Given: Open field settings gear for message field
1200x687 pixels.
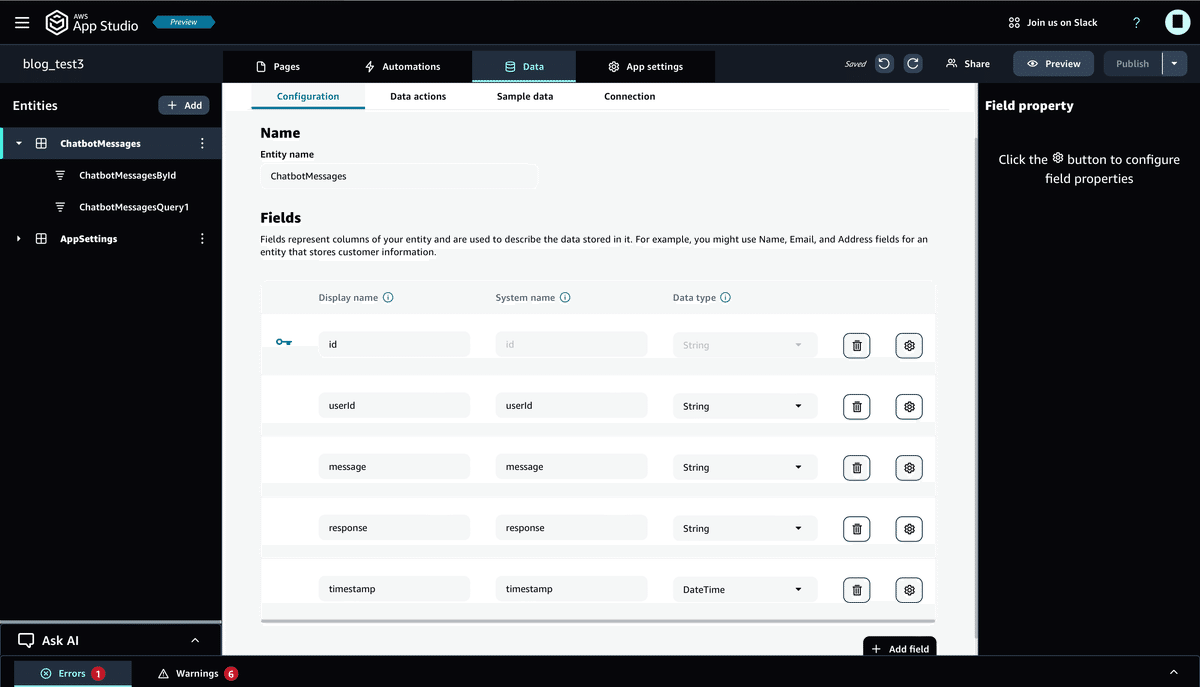Looking at the screenshot, I should [908, 467].
